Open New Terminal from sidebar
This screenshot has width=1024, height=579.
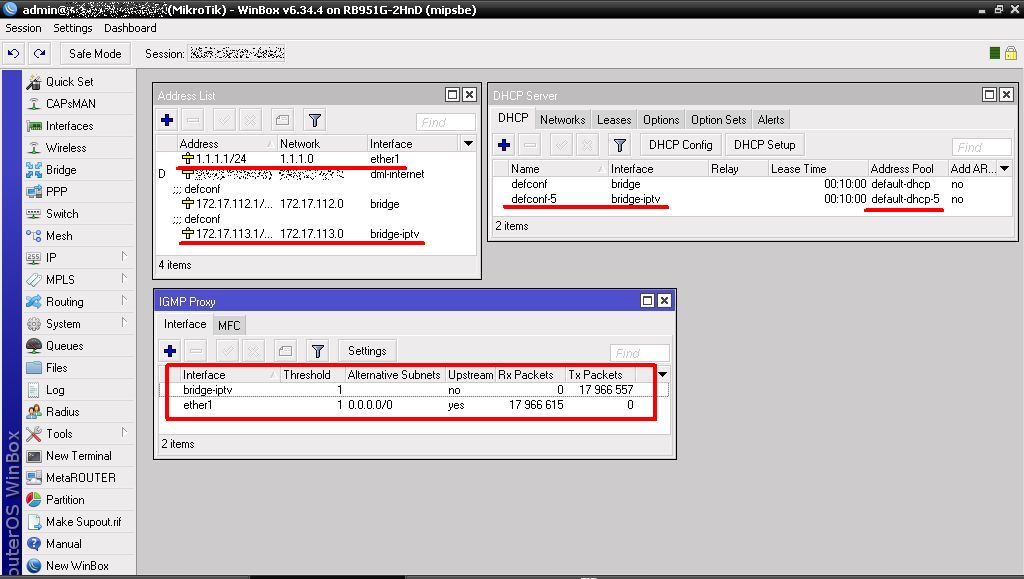click(x=78, y=456)
